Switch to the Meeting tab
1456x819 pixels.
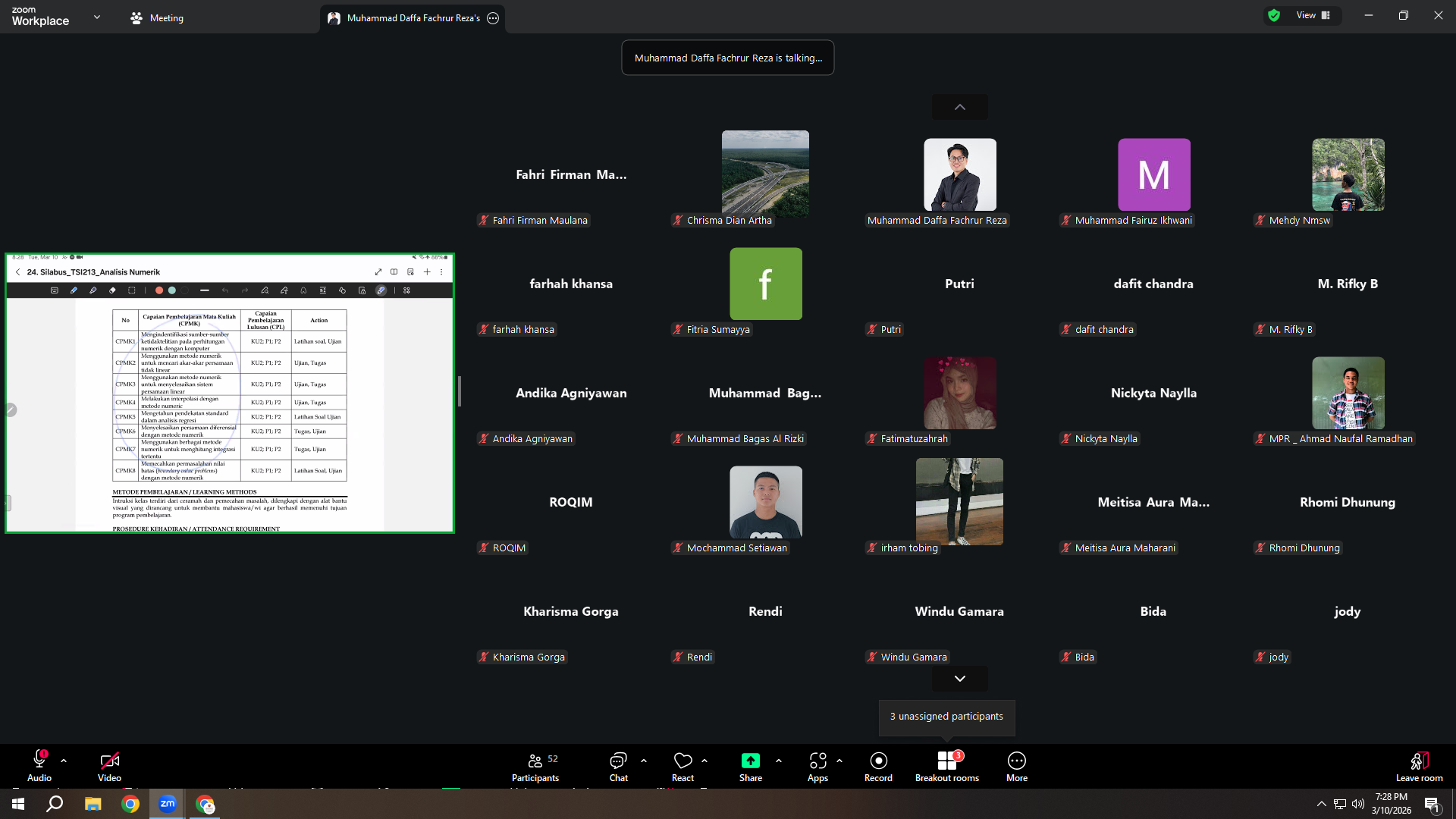pyautogui.click(x=157, y=18)
